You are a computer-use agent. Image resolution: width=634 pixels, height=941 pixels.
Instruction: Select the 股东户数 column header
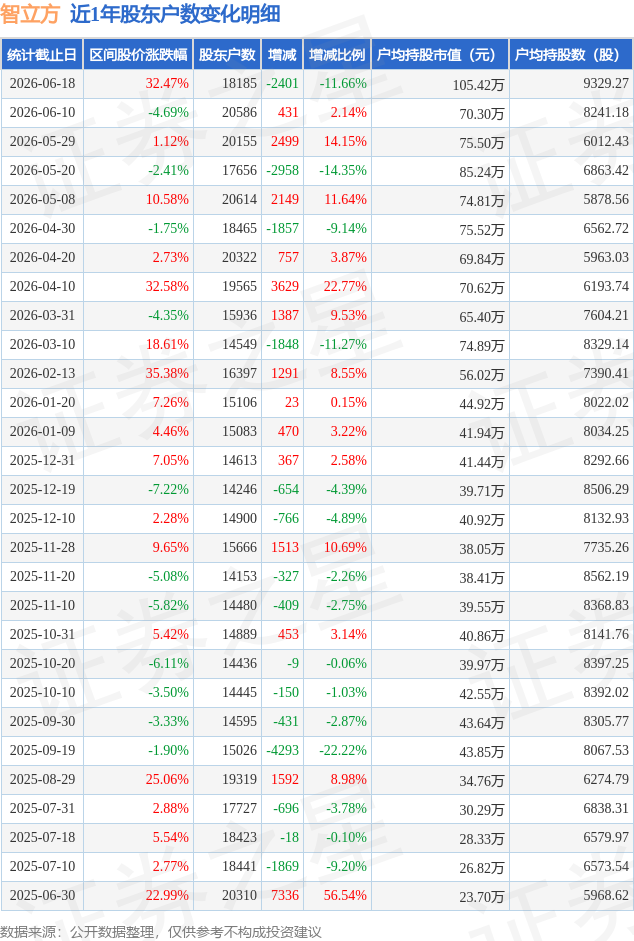(227, 55)
